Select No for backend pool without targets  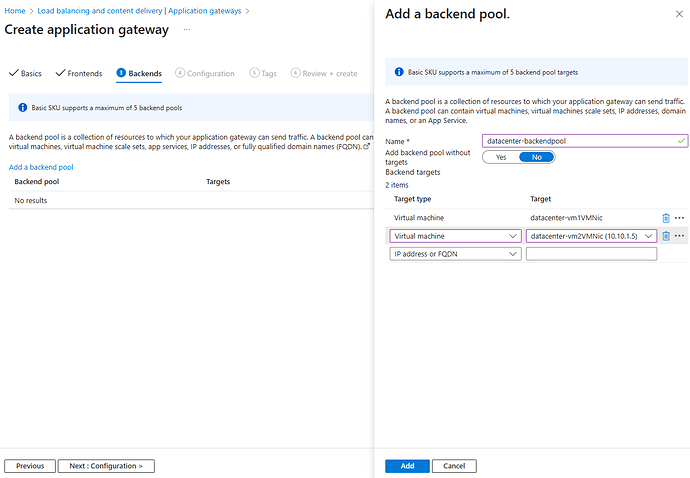(537, 157)
